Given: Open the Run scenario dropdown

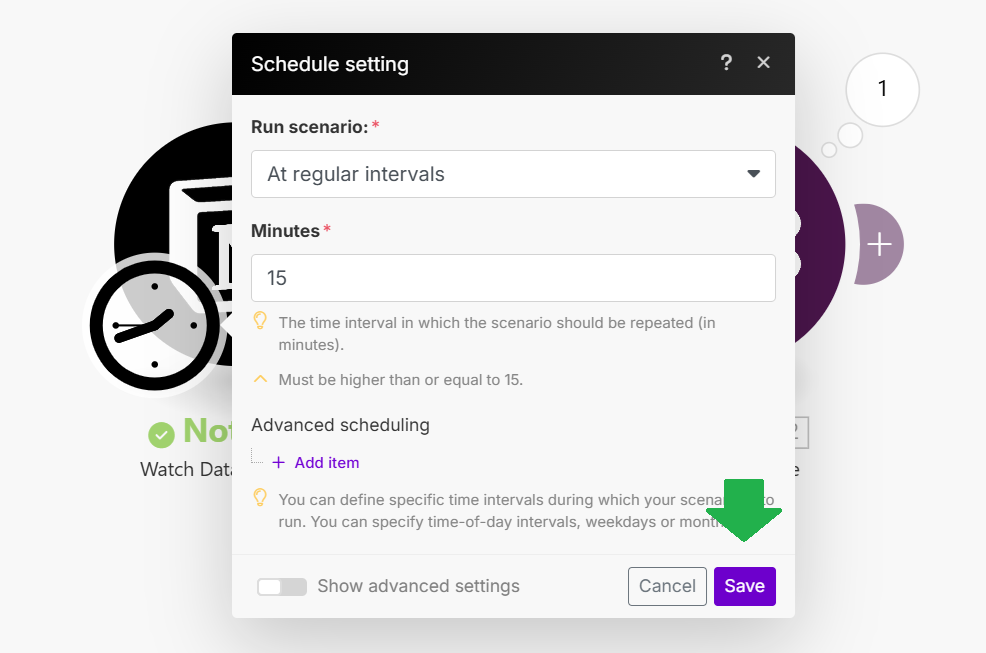Looking at the screenshot, I should pyautogui.click(x=513, y=174).
